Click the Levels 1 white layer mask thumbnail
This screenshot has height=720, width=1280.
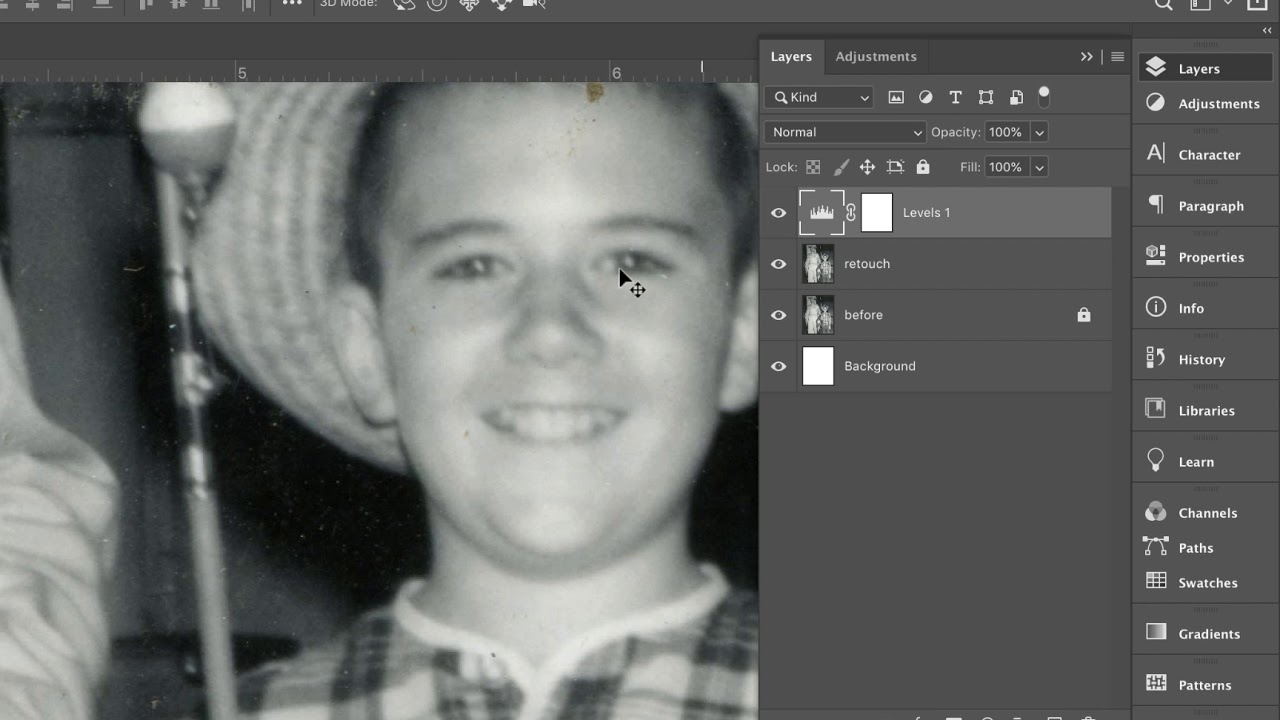[x=877, y=212]
